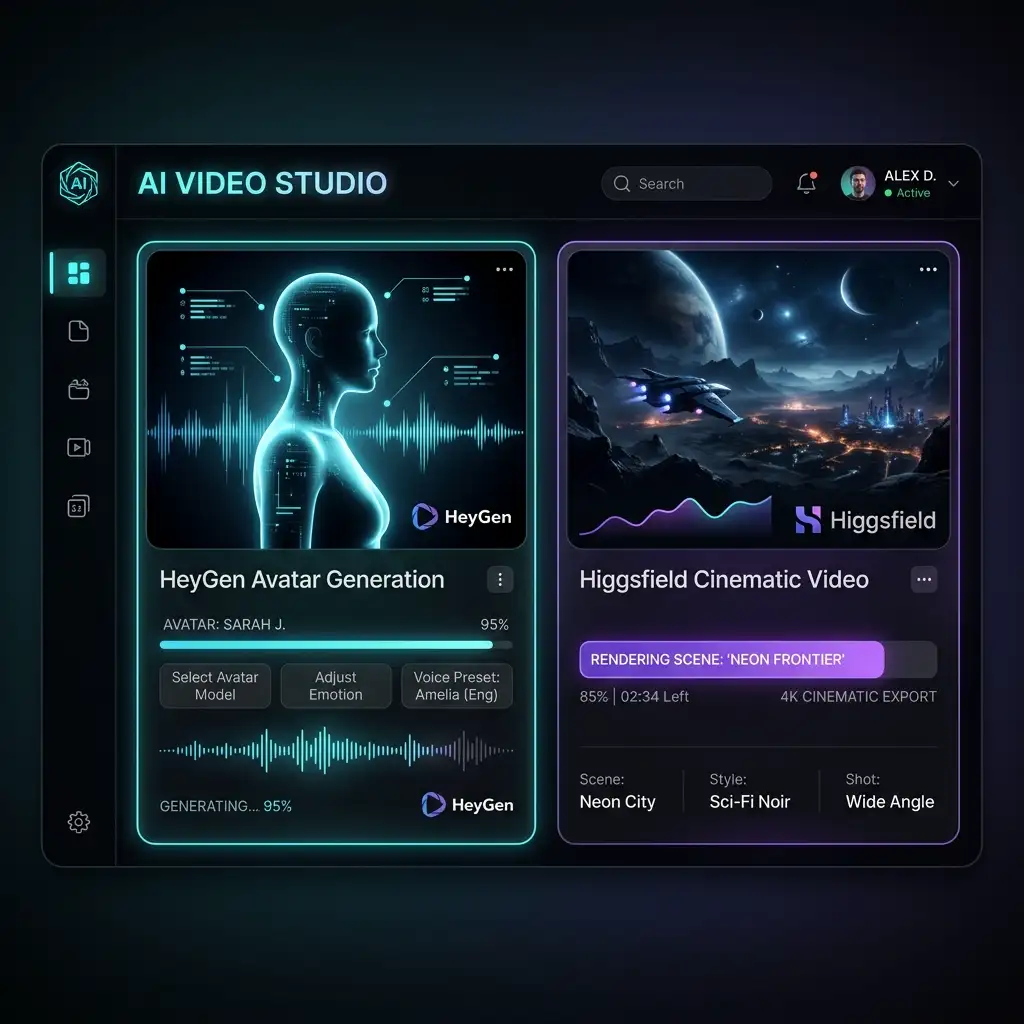The width and height of the screenshot is (1024, 1024).
Task: Click the Rendering Scene 'Neon Frontier' progress bar
Action: (x=758, y=660)
